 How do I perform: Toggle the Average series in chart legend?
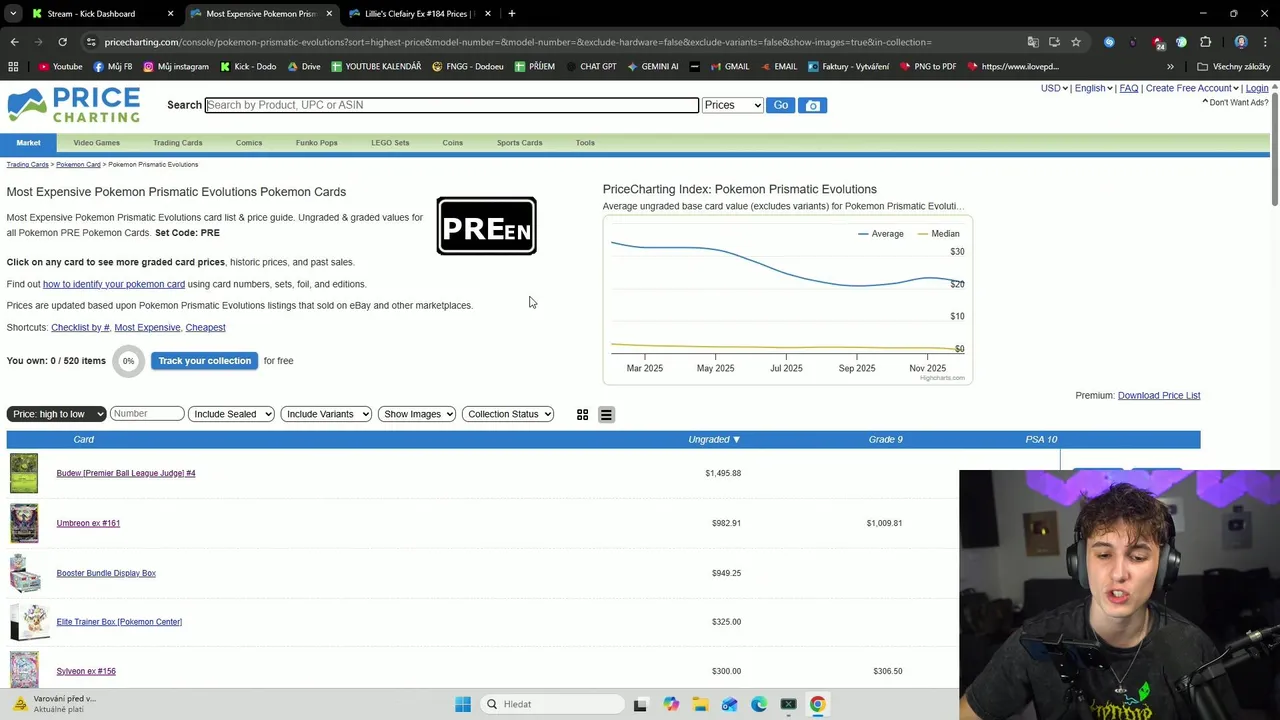(x=880, y=234)
